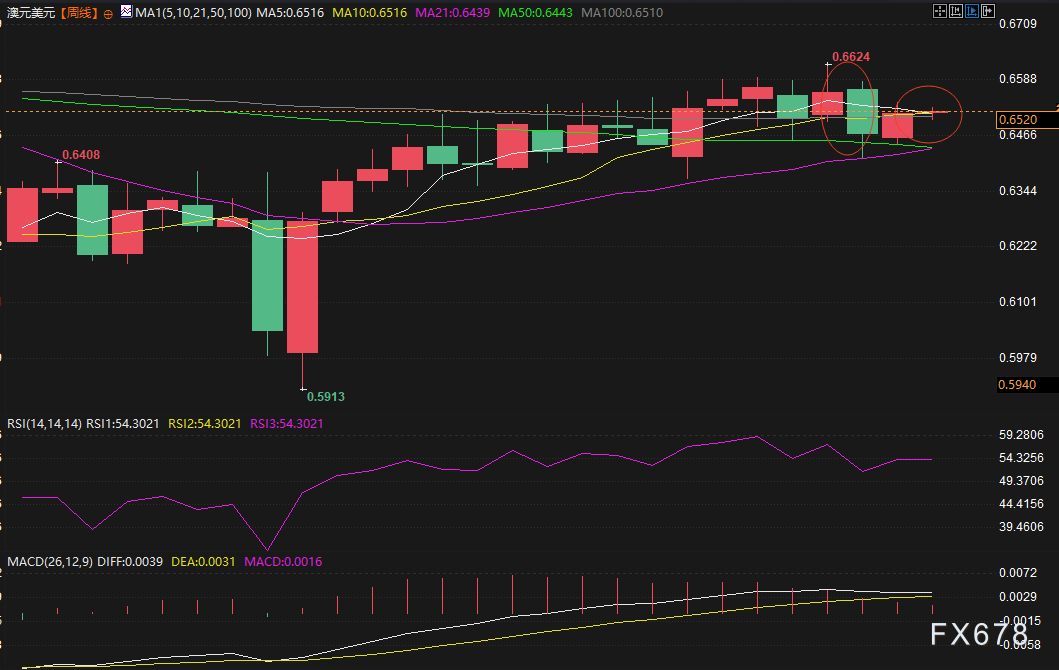This screenshot has height=670, width=1059.
Task: Click the 0.6624 high price label
Action: 851,57
